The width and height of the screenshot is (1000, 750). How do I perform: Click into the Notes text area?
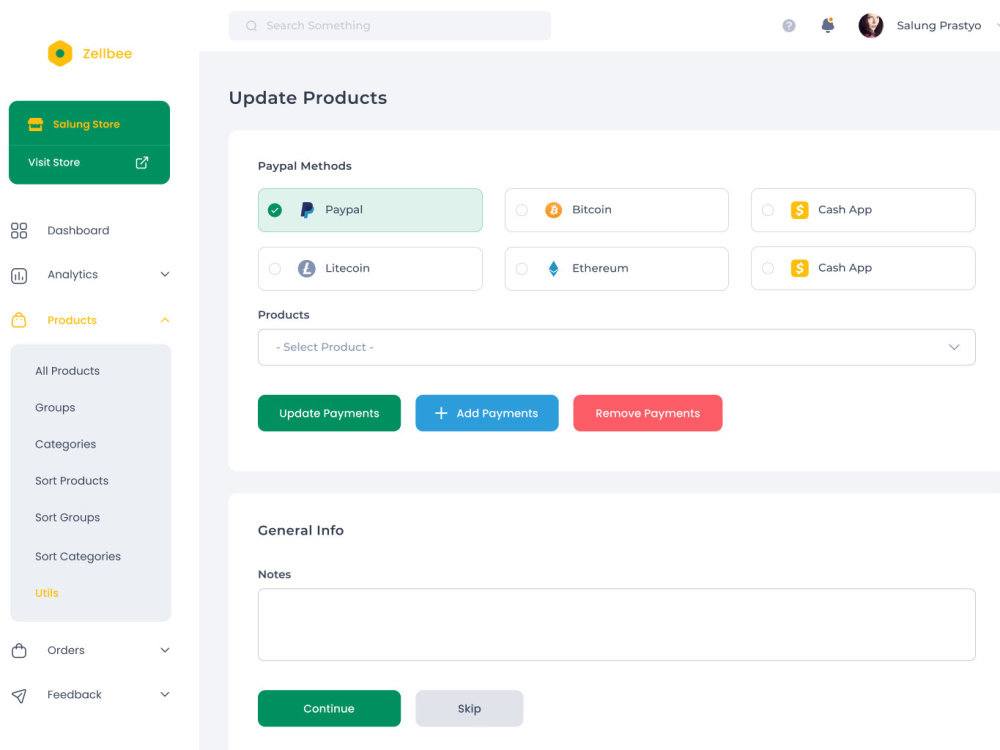[617, 624]
